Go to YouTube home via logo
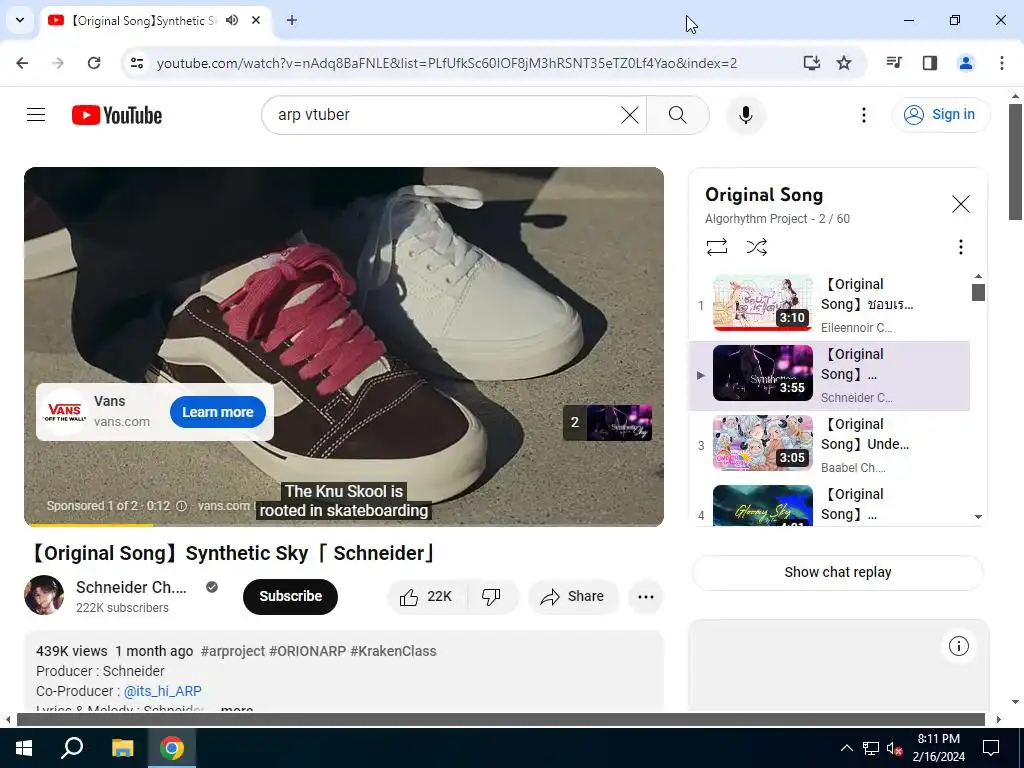 pyautogui.click(x=117, y=115)
